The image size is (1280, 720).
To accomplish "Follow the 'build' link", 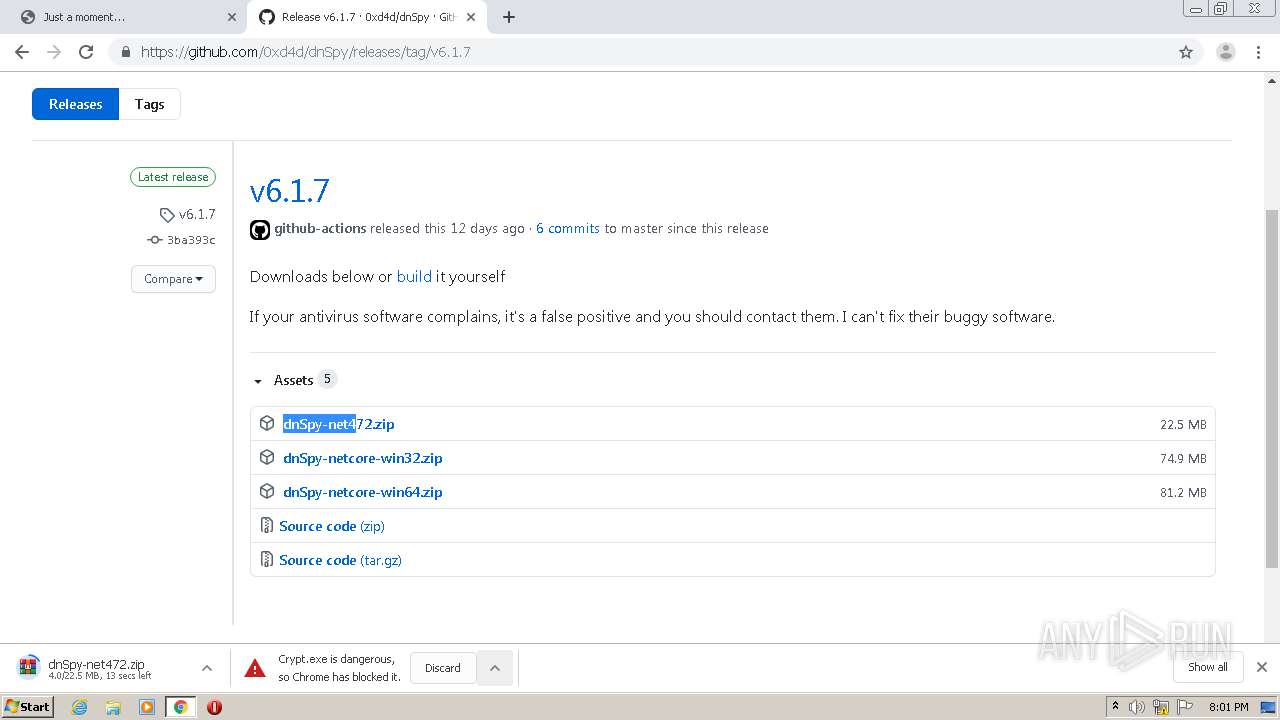I will pyautogui.click(x=414, y=276).
